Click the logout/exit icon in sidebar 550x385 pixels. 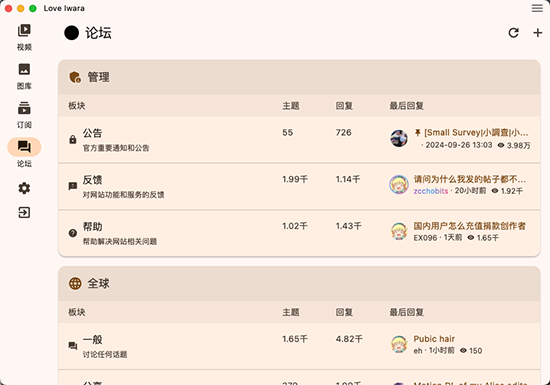(x=24, y=212)
